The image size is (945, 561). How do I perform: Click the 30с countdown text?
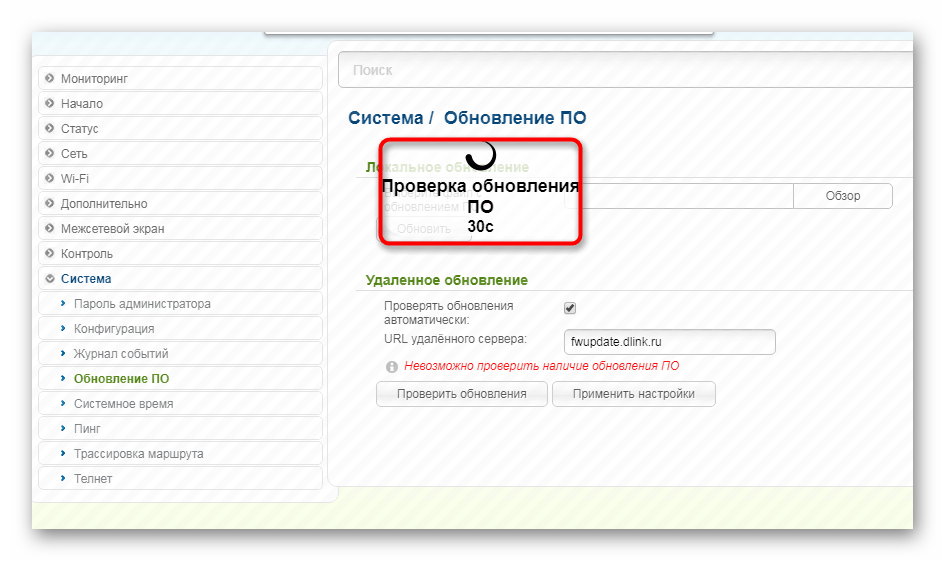(x=480, y=227)
